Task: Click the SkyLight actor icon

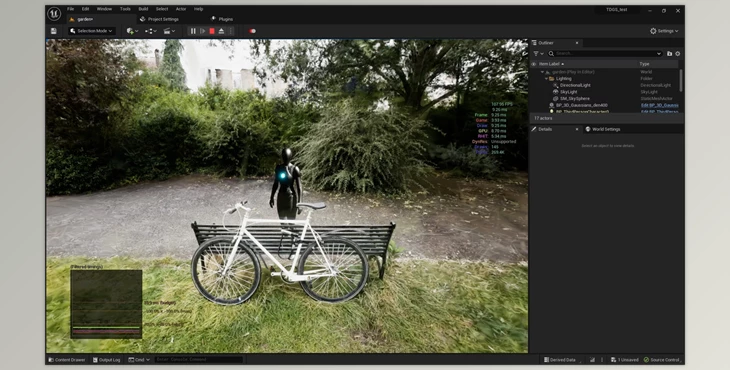Action: (555, 92)
